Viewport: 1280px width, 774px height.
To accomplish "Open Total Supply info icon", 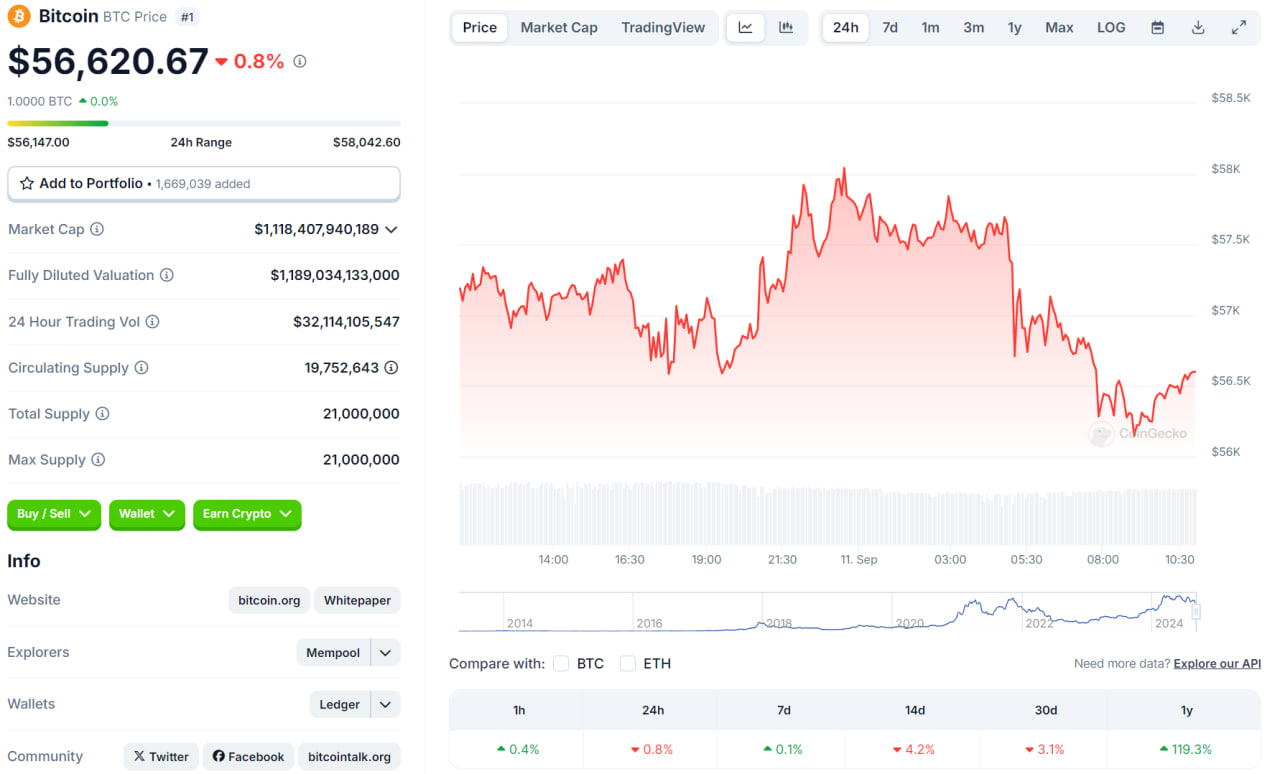I will point(102,414).
